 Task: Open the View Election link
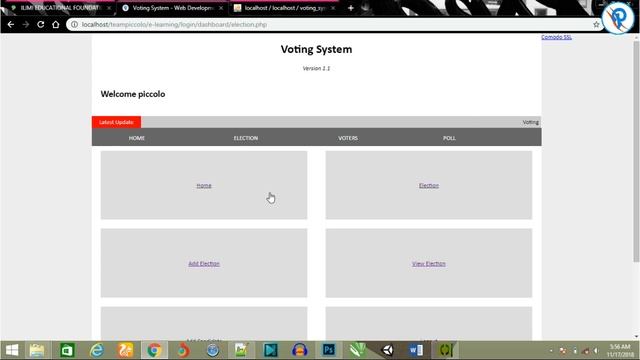click(x=429, y=264)
